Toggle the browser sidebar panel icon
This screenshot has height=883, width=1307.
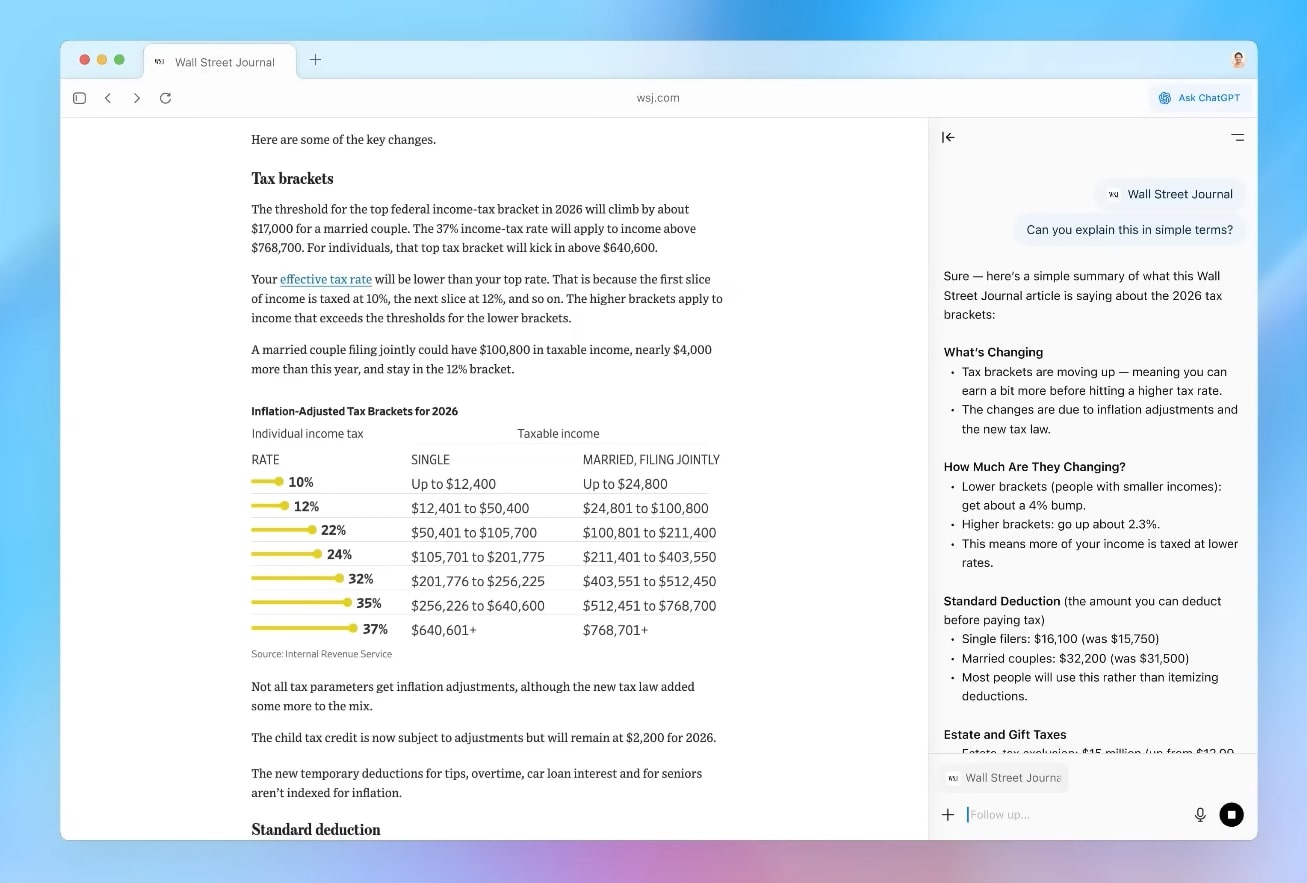coord(80,98)
